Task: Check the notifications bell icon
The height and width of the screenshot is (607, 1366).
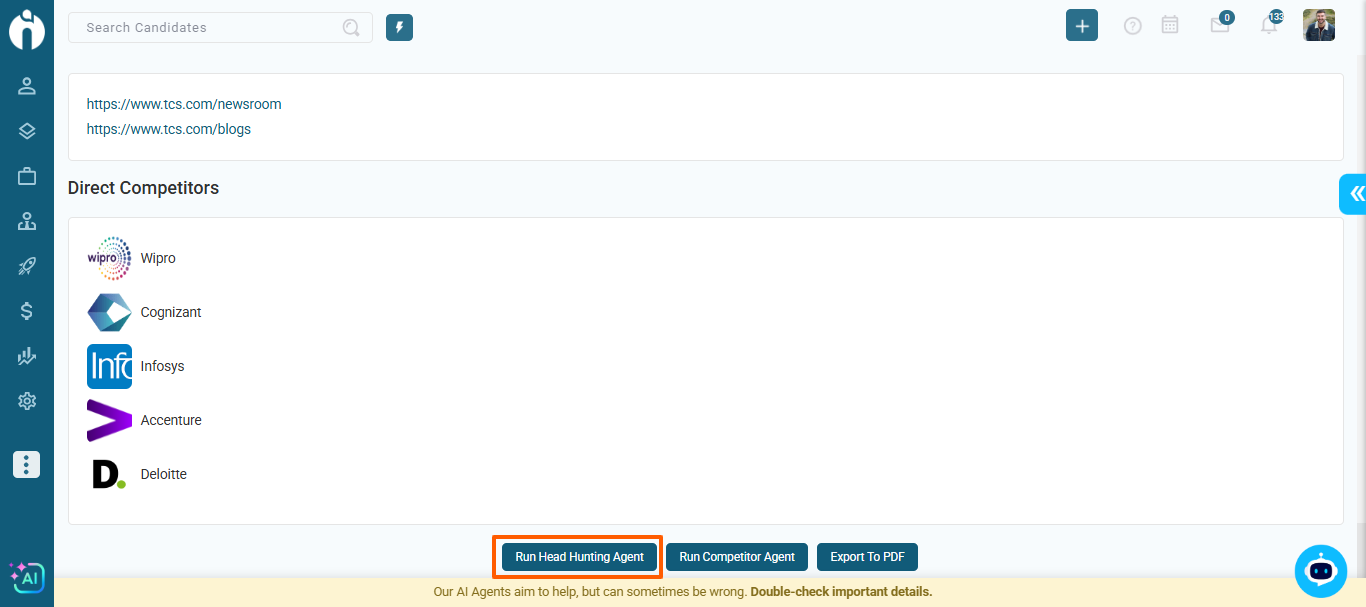Action: pos(1268,26)
